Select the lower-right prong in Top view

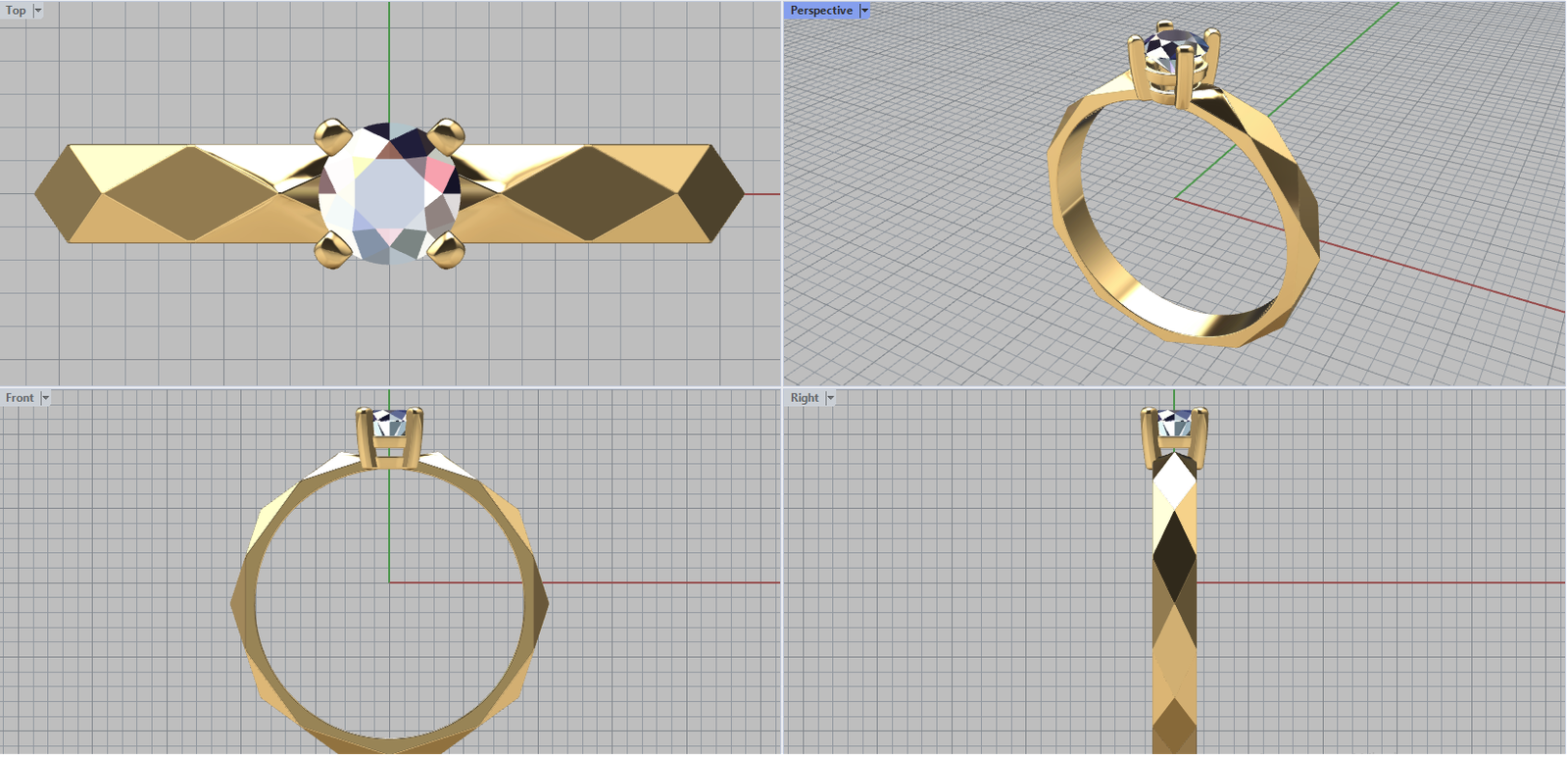pyautogui.click(x=446, y=250)
